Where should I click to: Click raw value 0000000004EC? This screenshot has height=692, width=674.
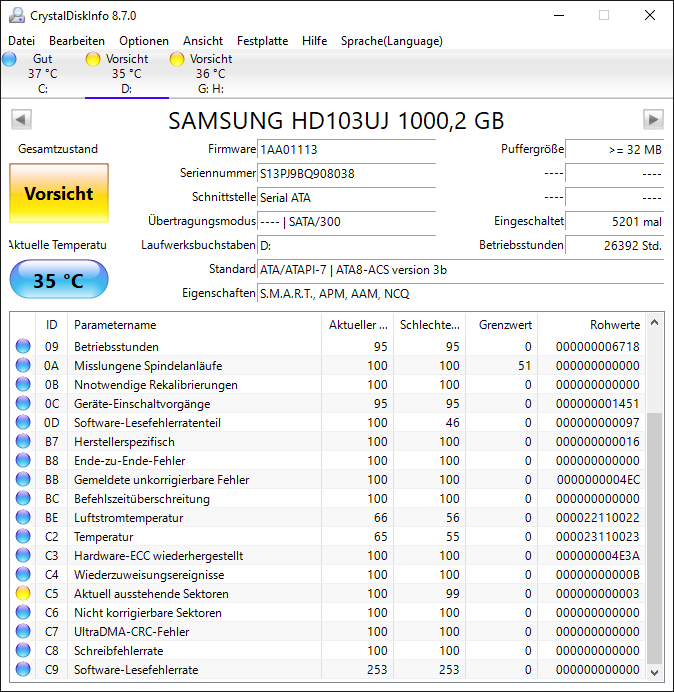point(598,480)
